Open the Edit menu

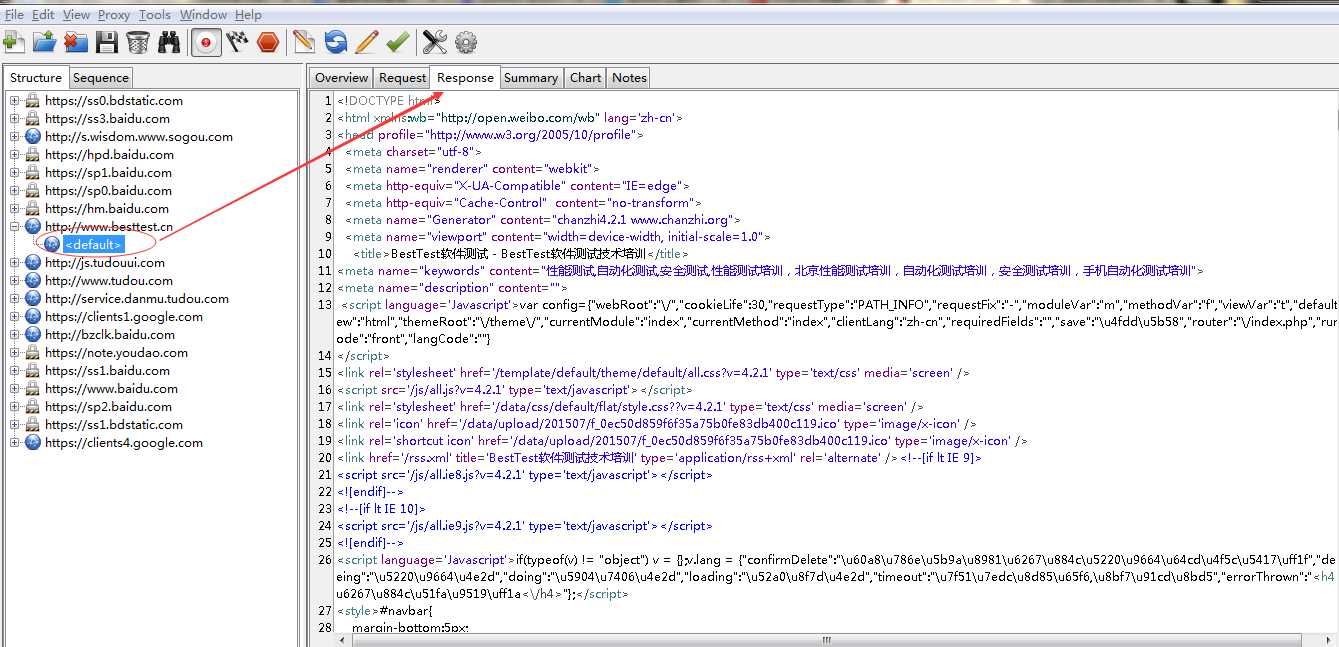[x=43, y=15]
